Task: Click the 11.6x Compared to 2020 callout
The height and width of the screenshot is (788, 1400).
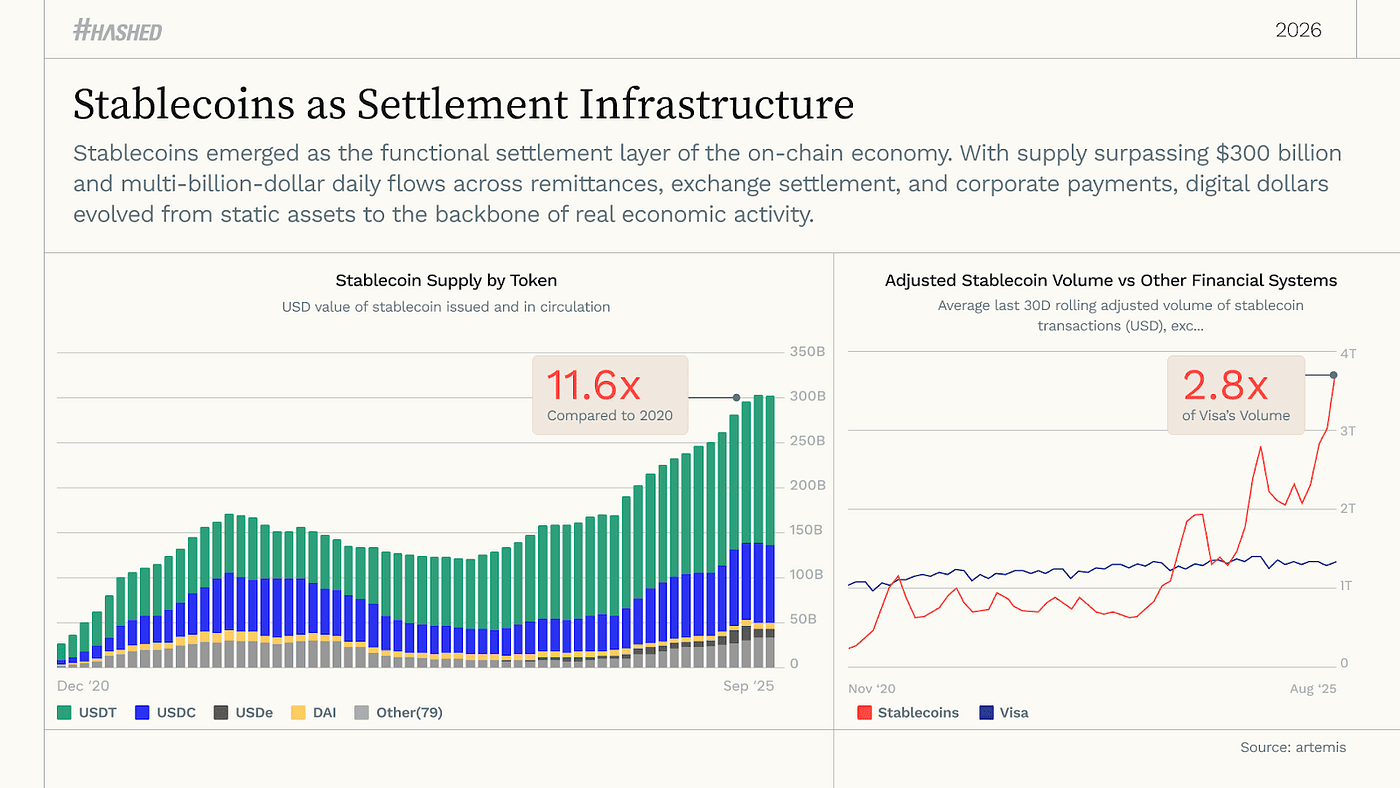Action: coord(610,395)
